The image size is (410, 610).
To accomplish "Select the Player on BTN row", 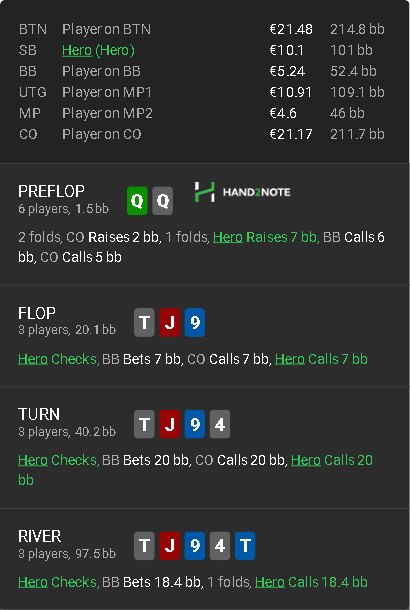I will coord(202,29).
